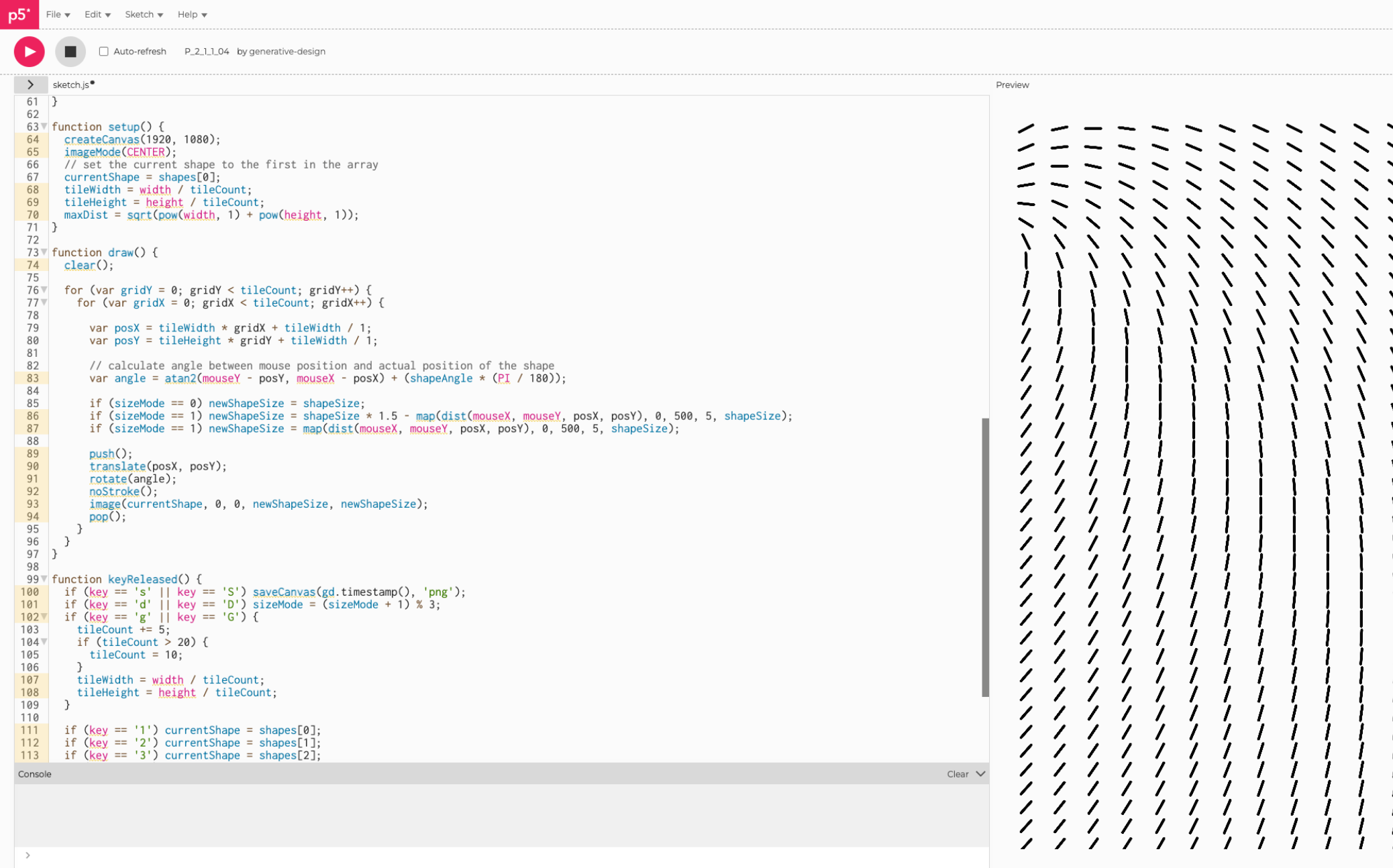Click the sketch name P_2_1_1_04
This screenshot has width=1393, height=868.
pyautogui.click(x=207, y=52)
